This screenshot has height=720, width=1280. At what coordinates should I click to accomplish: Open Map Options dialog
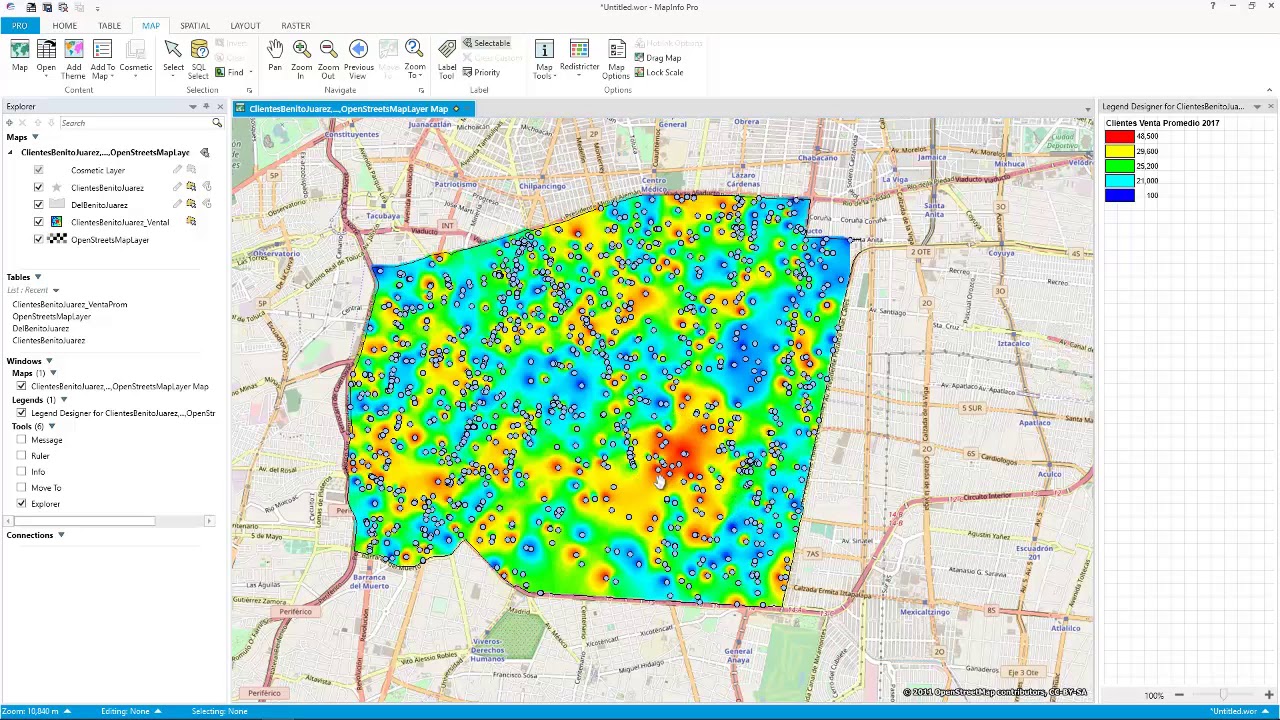tap(616, 58)
